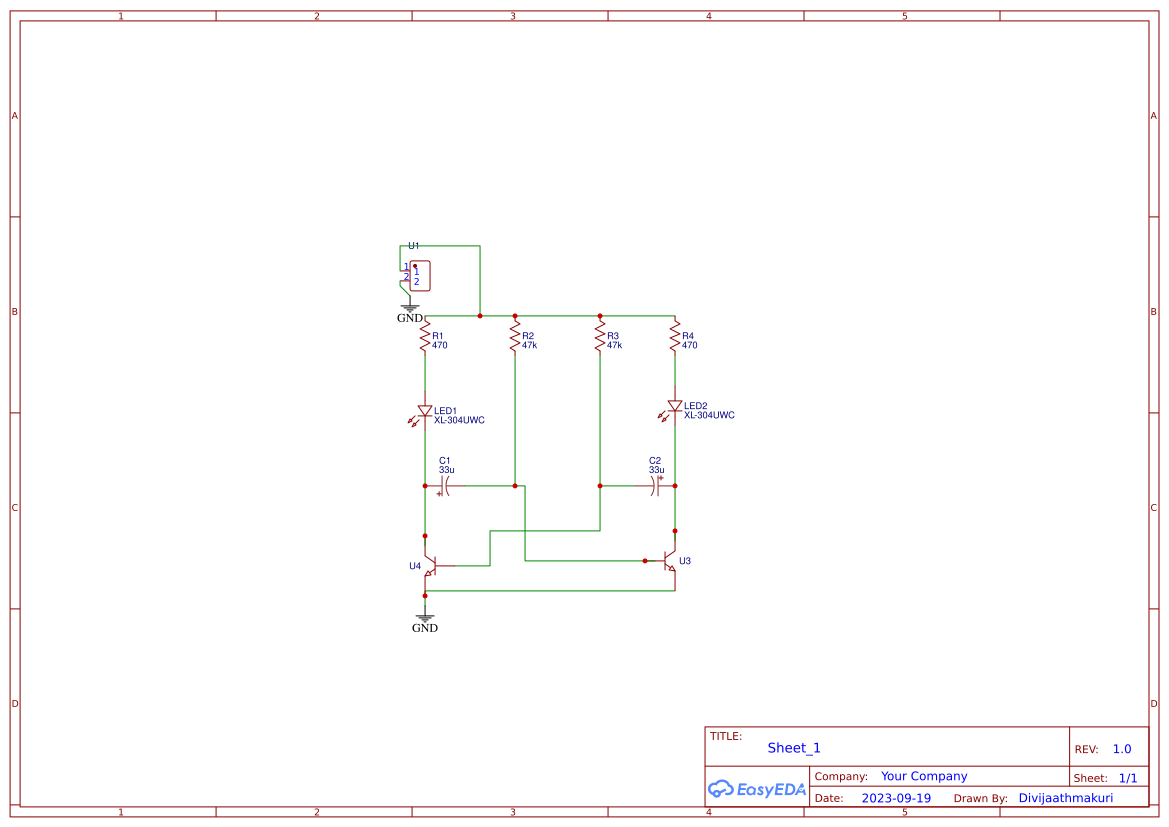This screenshot has height=827, width=1169.
Task: Click the Divijaathmakuri drawn-by name
Action: (x=1066, y=797)
